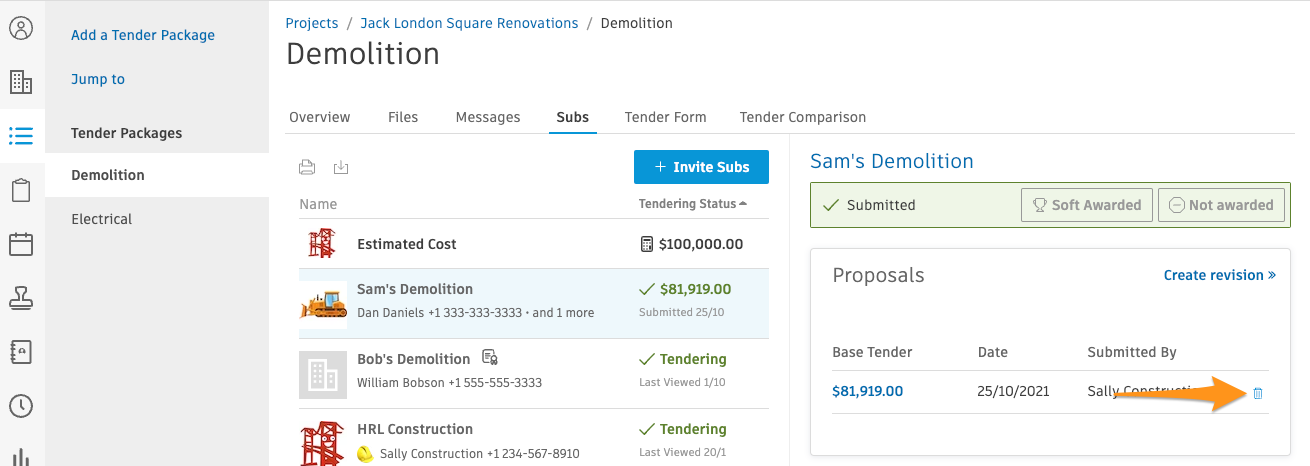Open the user profile icon in sidebar

[x=21, y=27]
